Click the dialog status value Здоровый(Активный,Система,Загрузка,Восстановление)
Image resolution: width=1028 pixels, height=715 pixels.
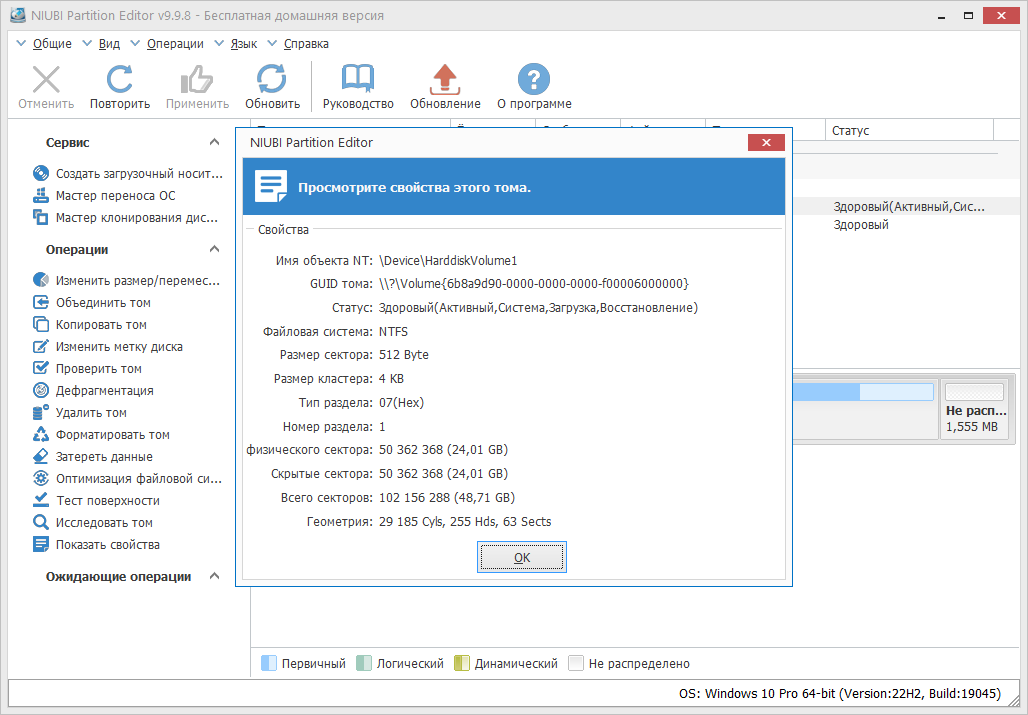click(x=538, y=307)
